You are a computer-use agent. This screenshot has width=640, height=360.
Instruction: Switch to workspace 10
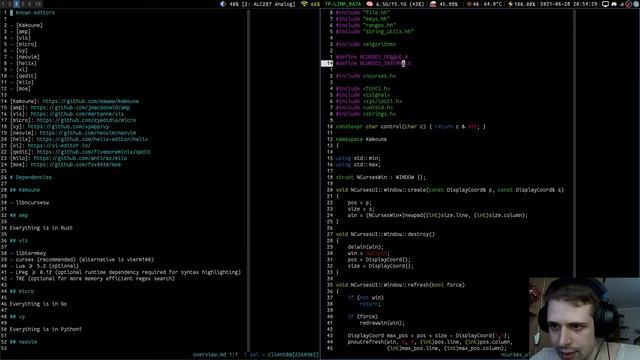coord(38,4)
